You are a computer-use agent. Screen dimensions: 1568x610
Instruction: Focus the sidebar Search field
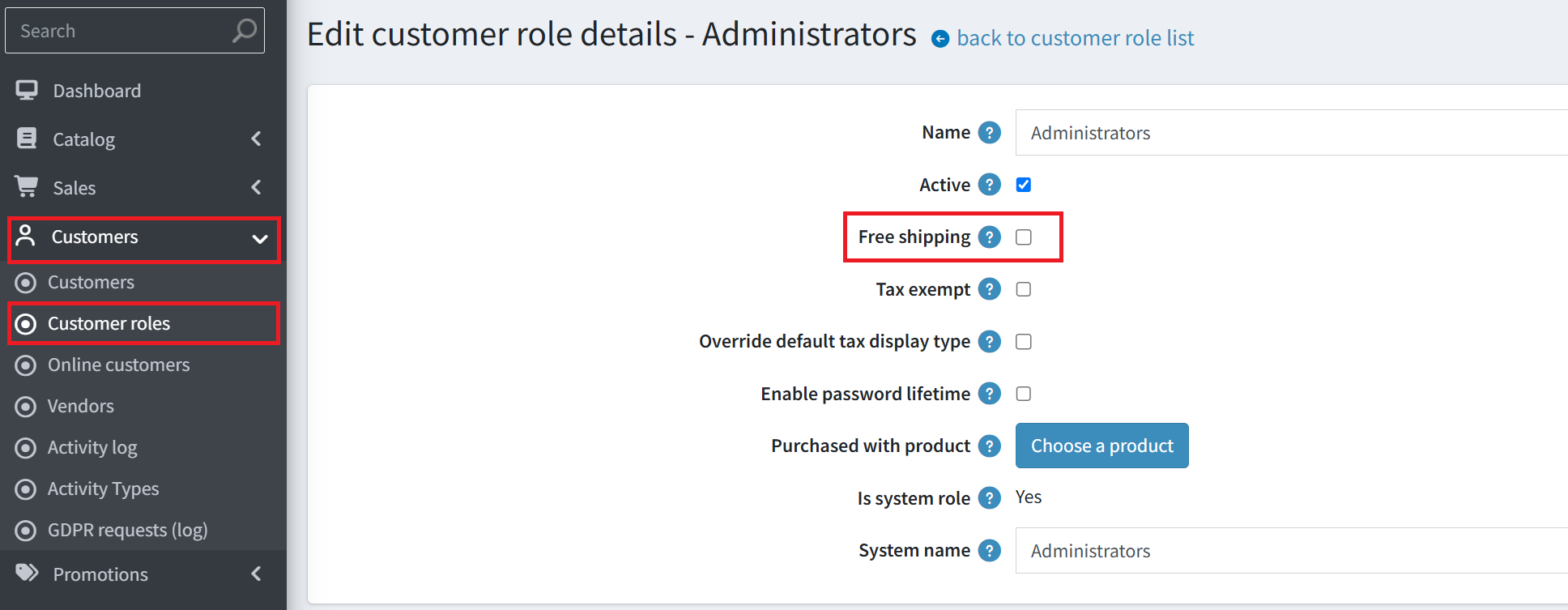click(135, 31)
